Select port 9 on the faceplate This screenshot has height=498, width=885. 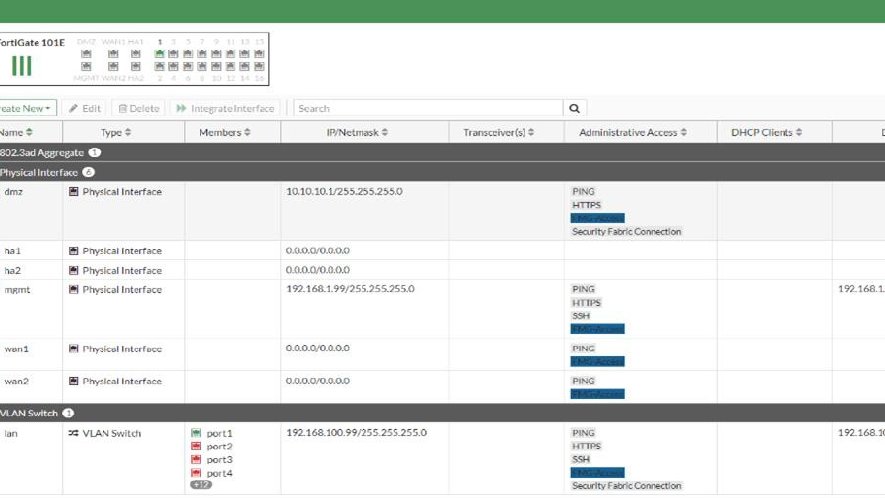[x=216, y=54]
